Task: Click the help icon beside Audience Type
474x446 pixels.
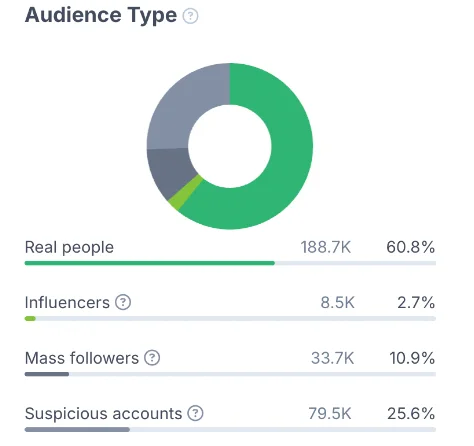Action: pos(190,16)
